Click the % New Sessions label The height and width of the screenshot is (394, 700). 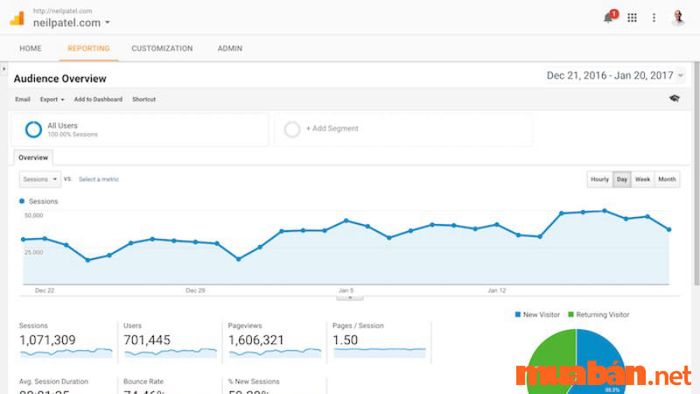[x=254, y=382]
